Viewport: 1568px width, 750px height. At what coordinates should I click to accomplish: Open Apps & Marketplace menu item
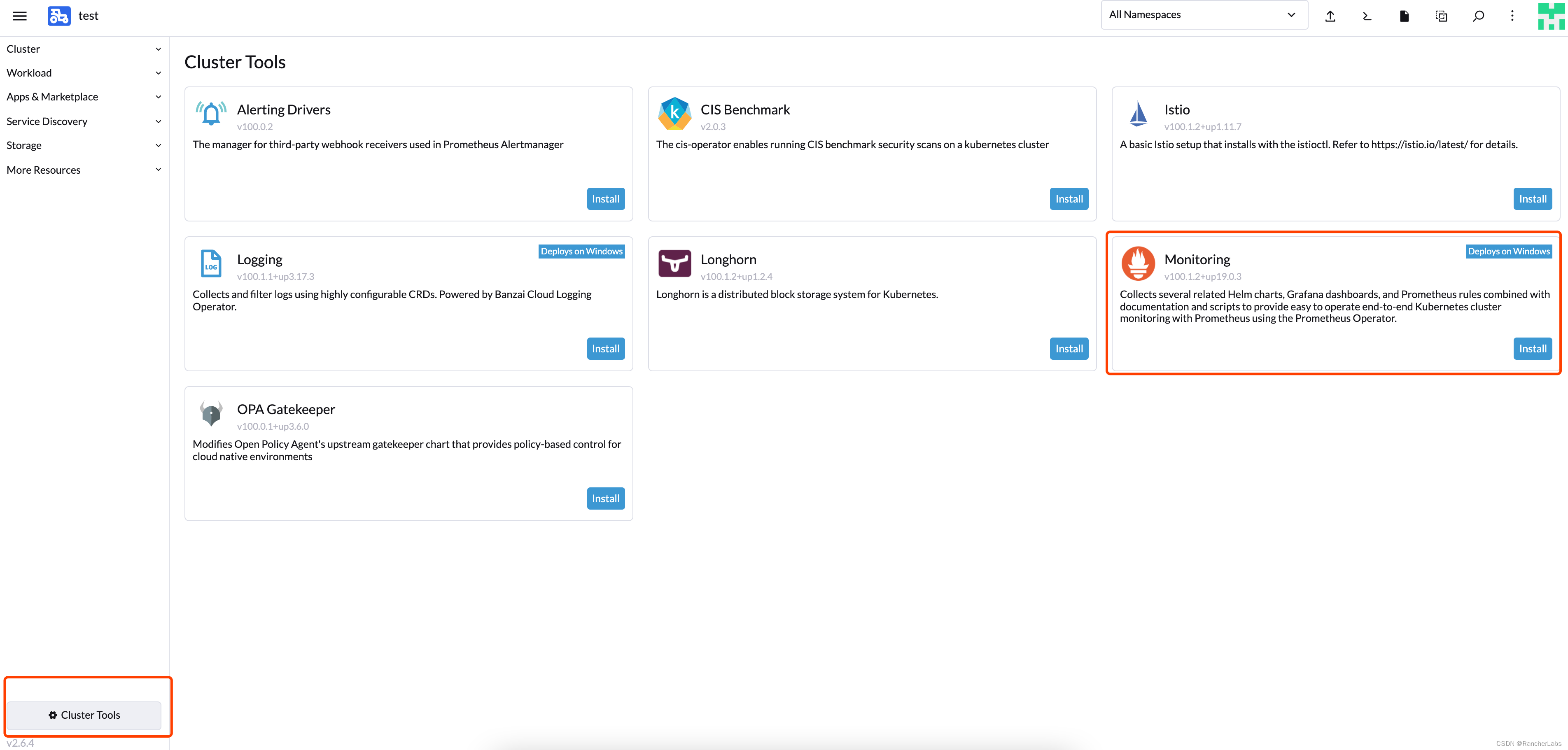pyautogui.click(x=84, y=97)
